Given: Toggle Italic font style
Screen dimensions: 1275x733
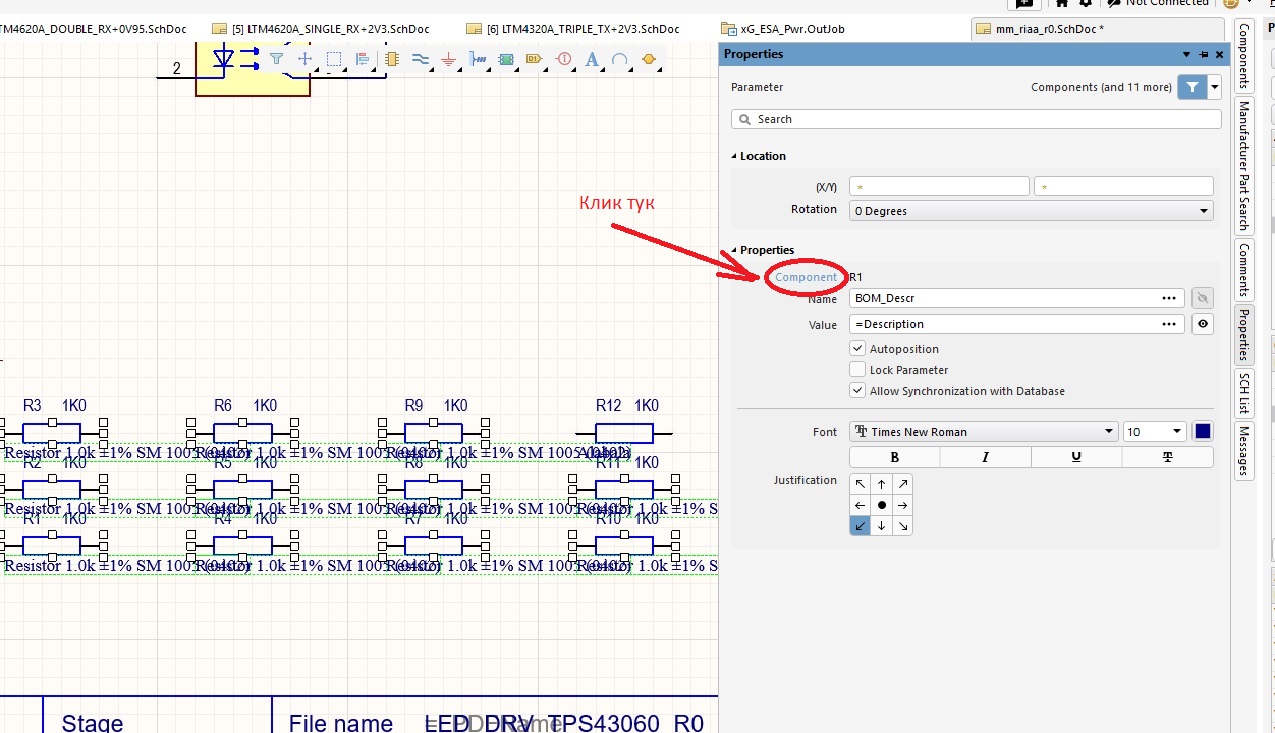Looking at the screenshot, I should tap(985, 457).
